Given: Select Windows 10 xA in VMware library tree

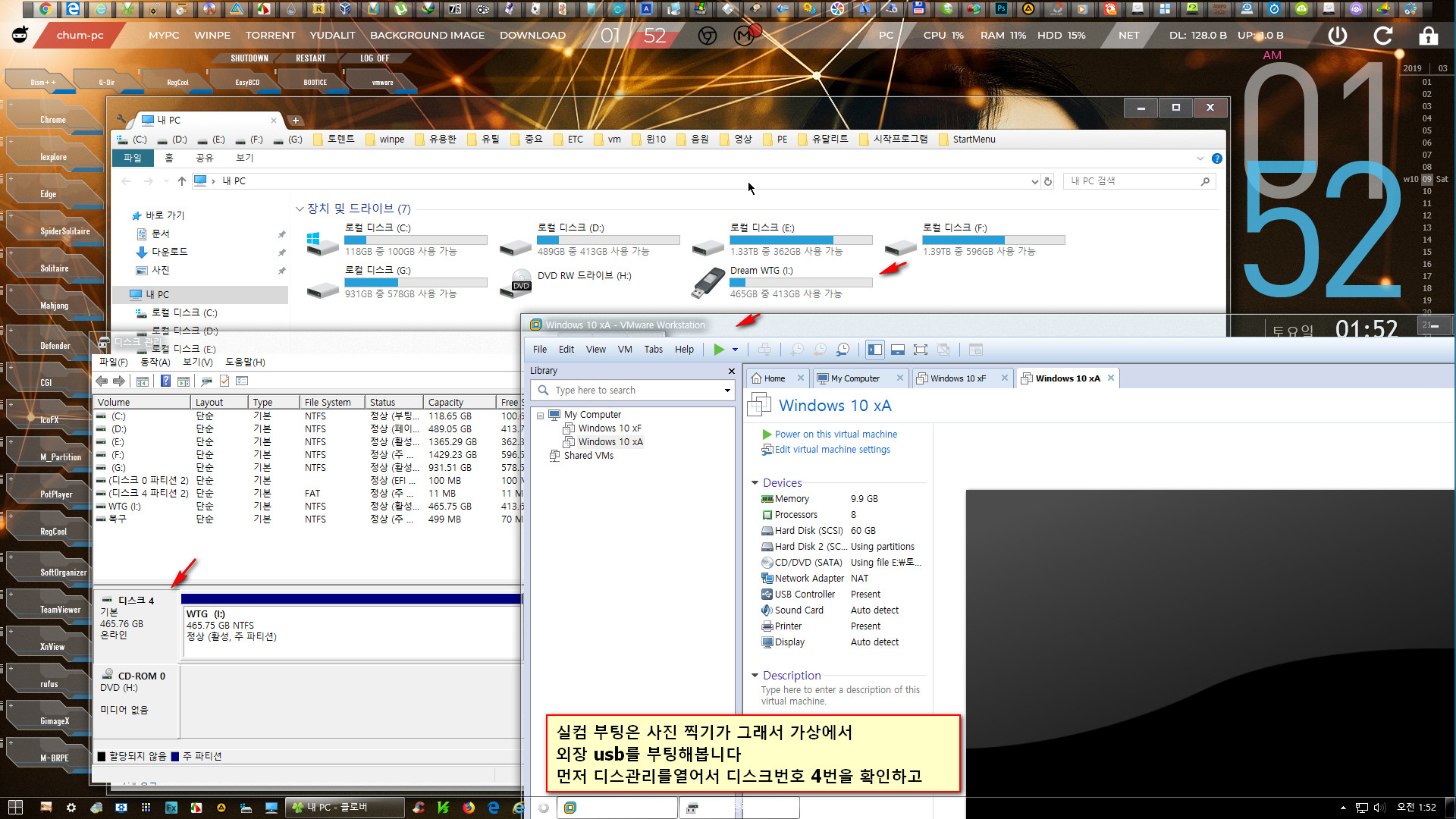Looking at the screenshot, I should pos(610,442).
